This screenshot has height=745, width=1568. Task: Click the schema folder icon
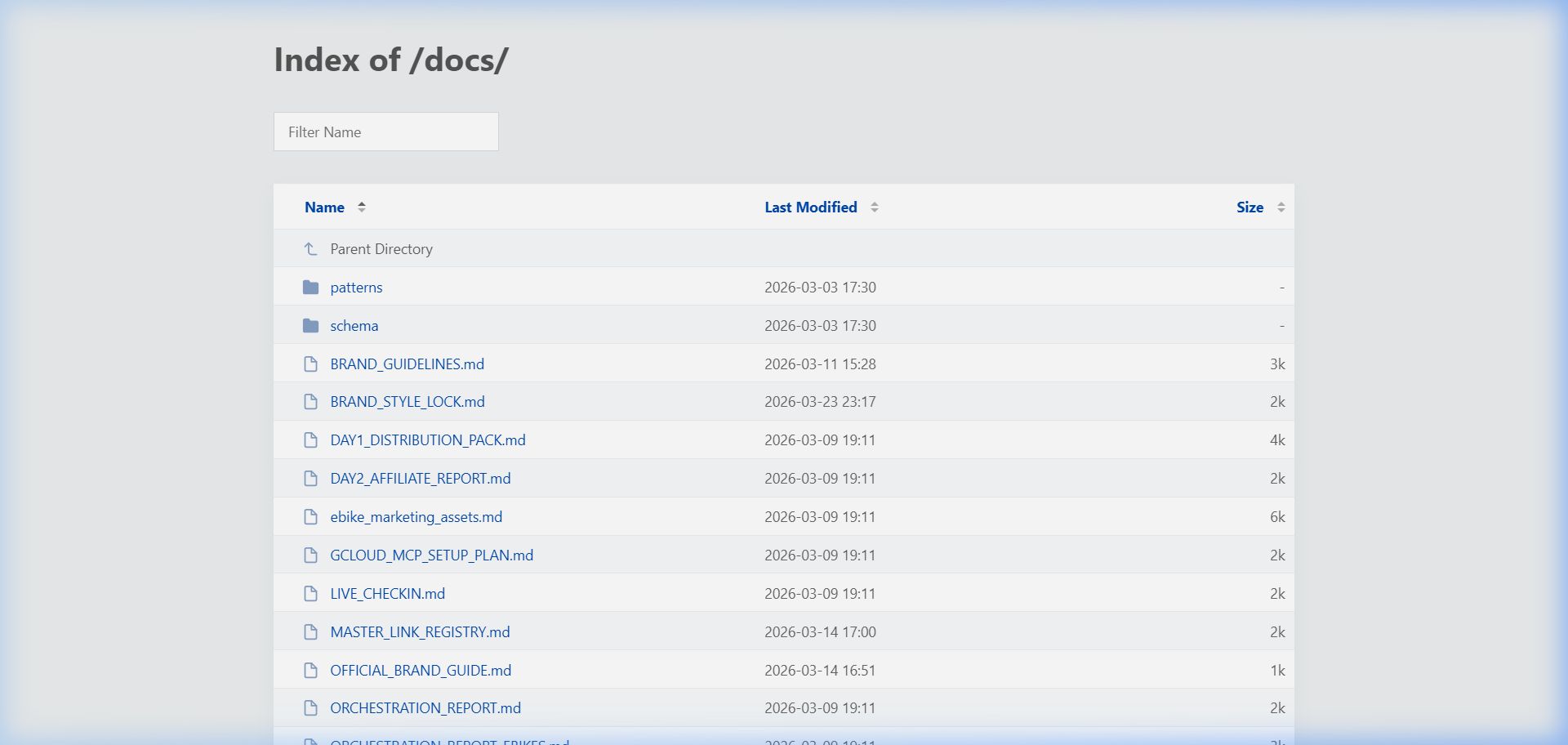pos(310,326)
